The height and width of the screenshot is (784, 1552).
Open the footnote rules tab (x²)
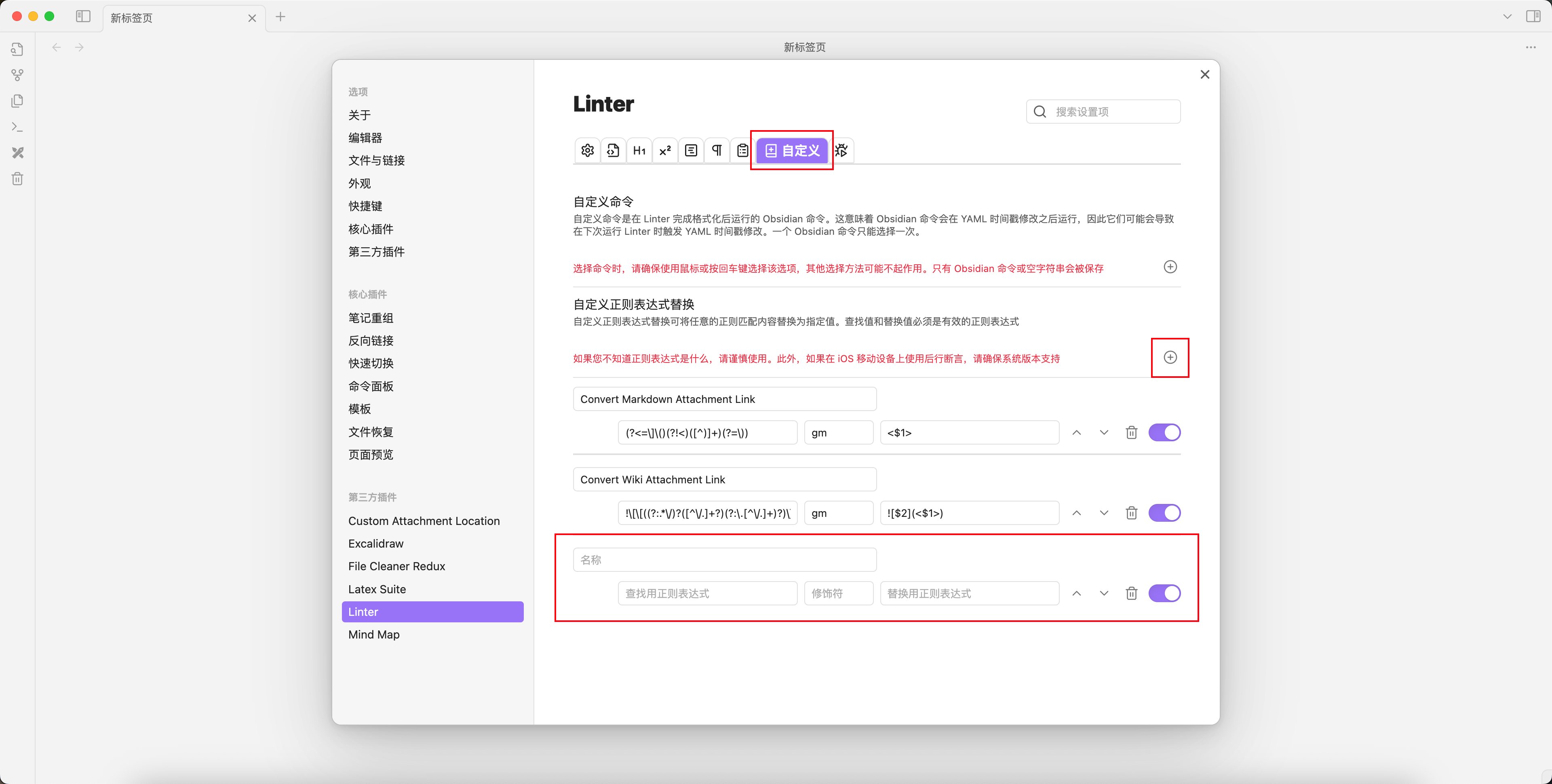tap(665, 150)
